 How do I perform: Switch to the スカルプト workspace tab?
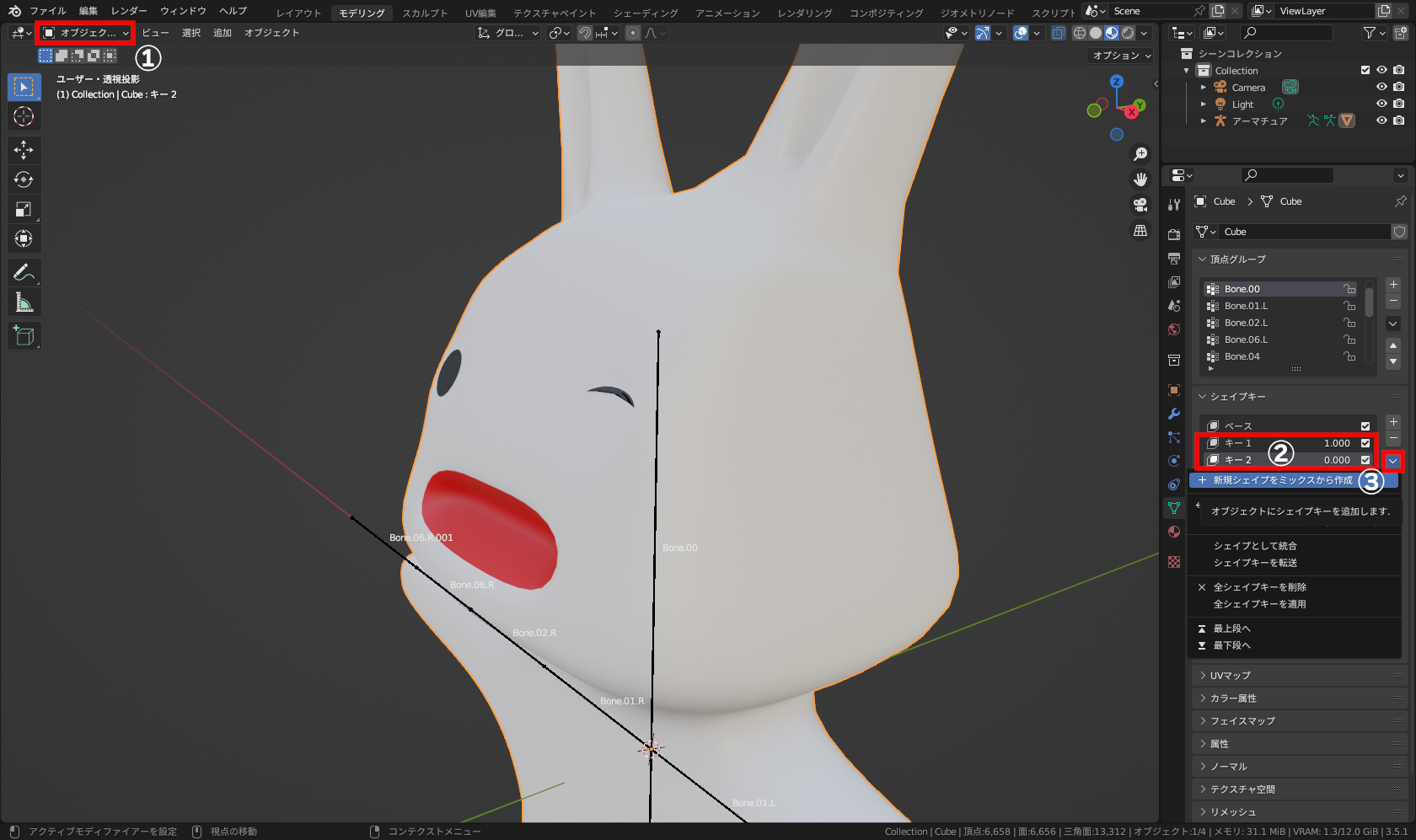[425, 13]
